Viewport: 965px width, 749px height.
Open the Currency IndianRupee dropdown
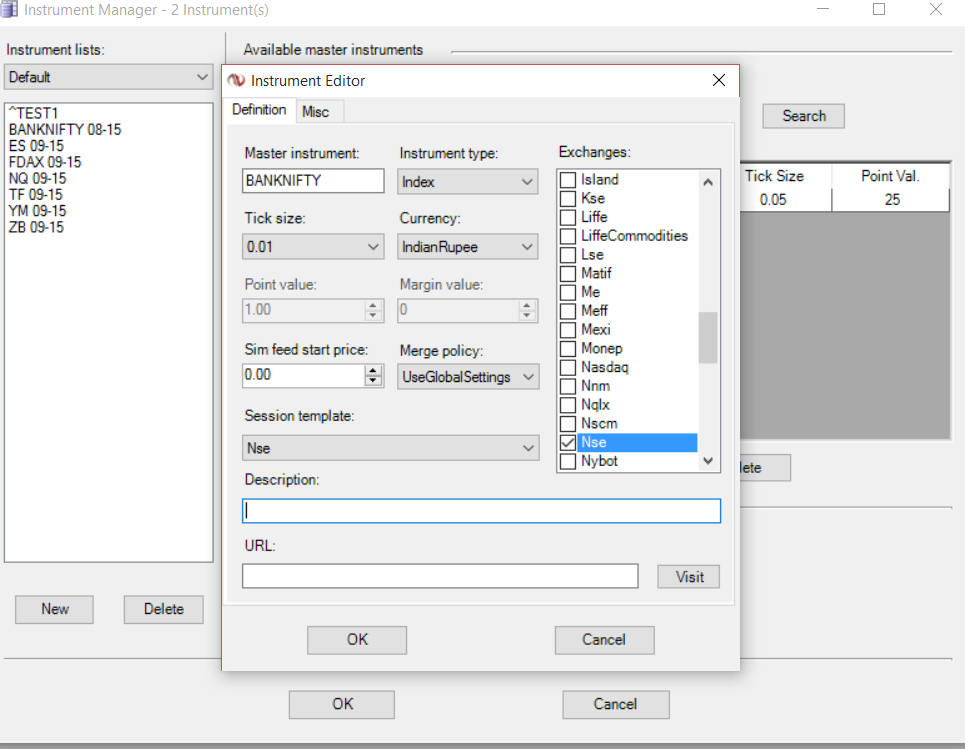point(467,247)
